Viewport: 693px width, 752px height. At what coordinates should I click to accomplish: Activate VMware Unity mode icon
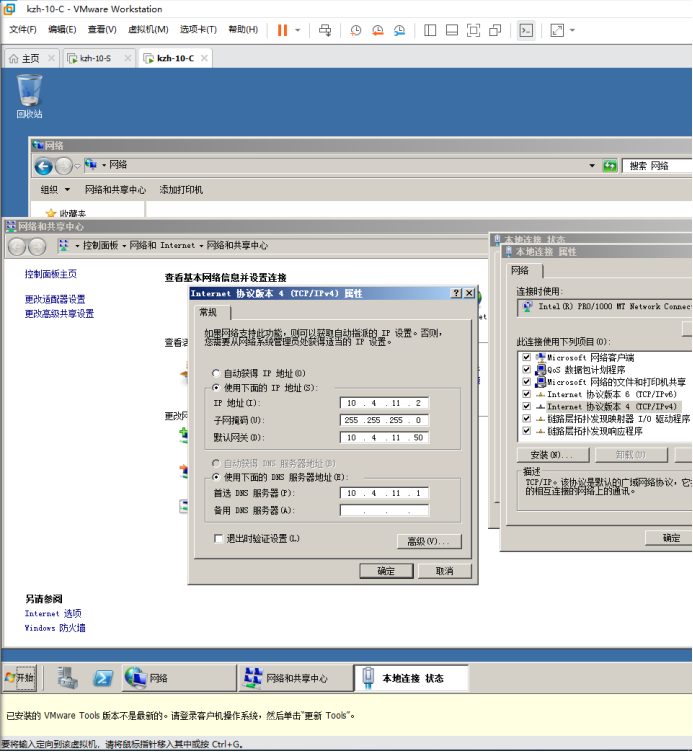click(x=495, y=30)
